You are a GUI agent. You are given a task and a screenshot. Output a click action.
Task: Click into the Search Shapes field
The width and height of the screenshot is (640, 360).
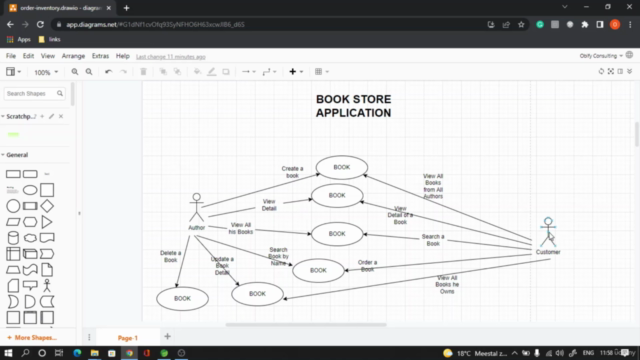[34, 93]
